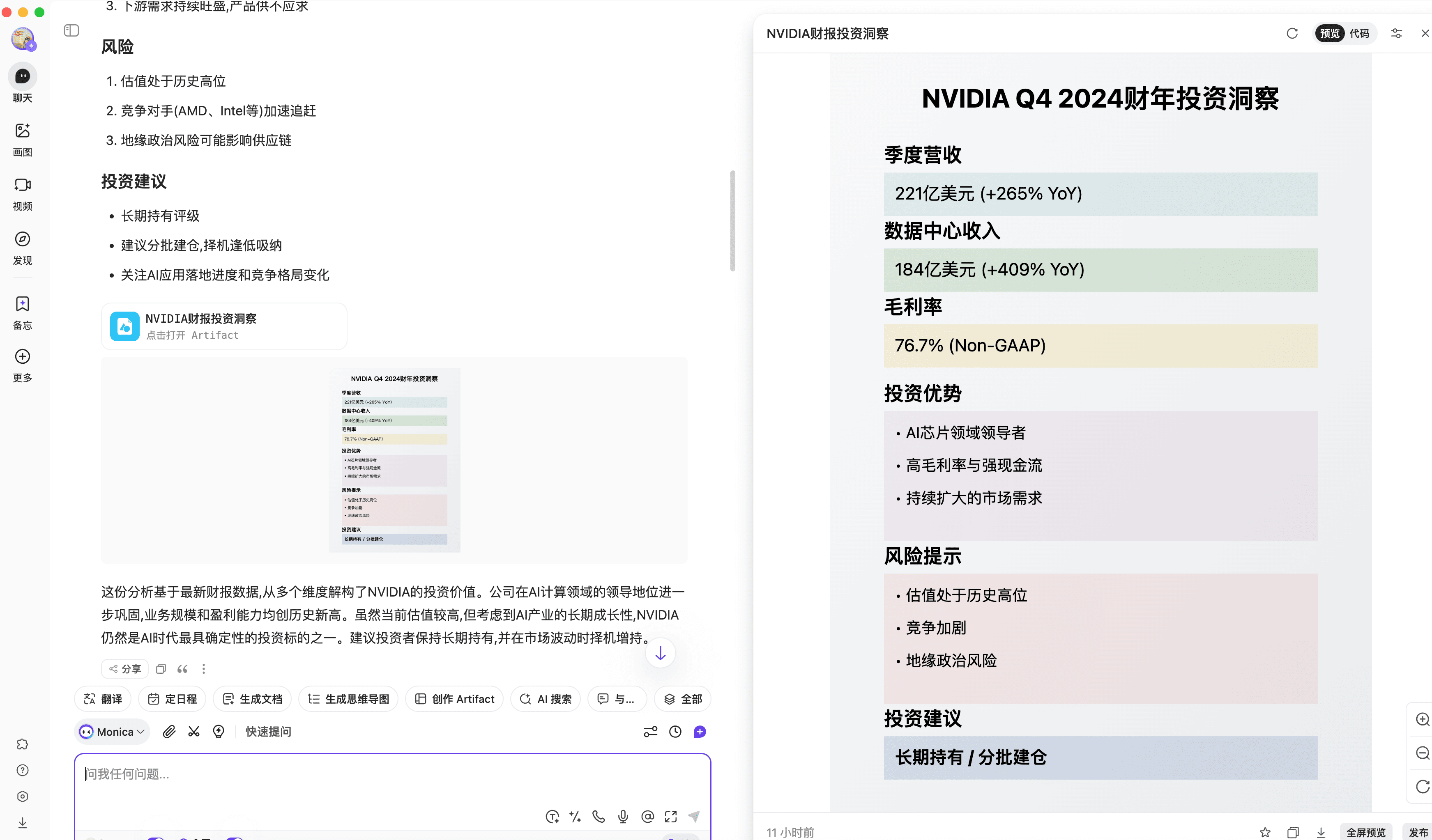Screen dimensions: 1432x840
Task: Open the Monica model selector dropdown
Action: click(112, 732)
